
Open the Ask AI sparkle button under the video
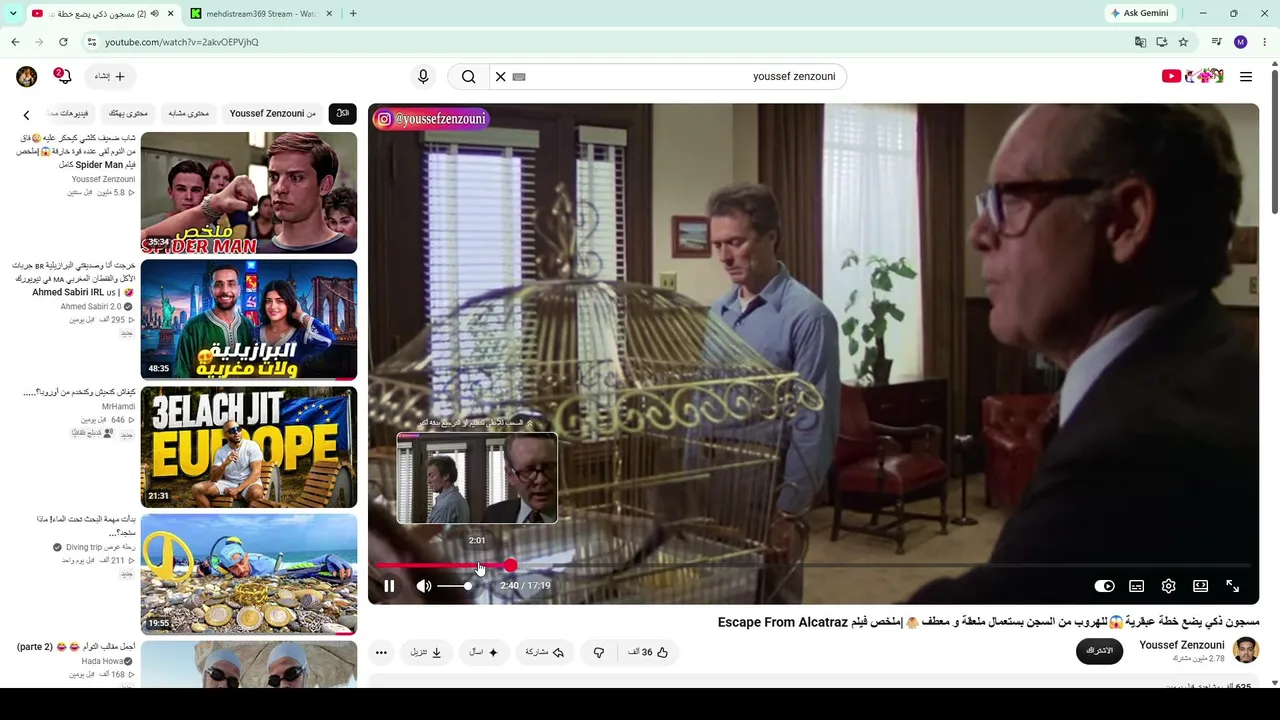coord(484,652)
